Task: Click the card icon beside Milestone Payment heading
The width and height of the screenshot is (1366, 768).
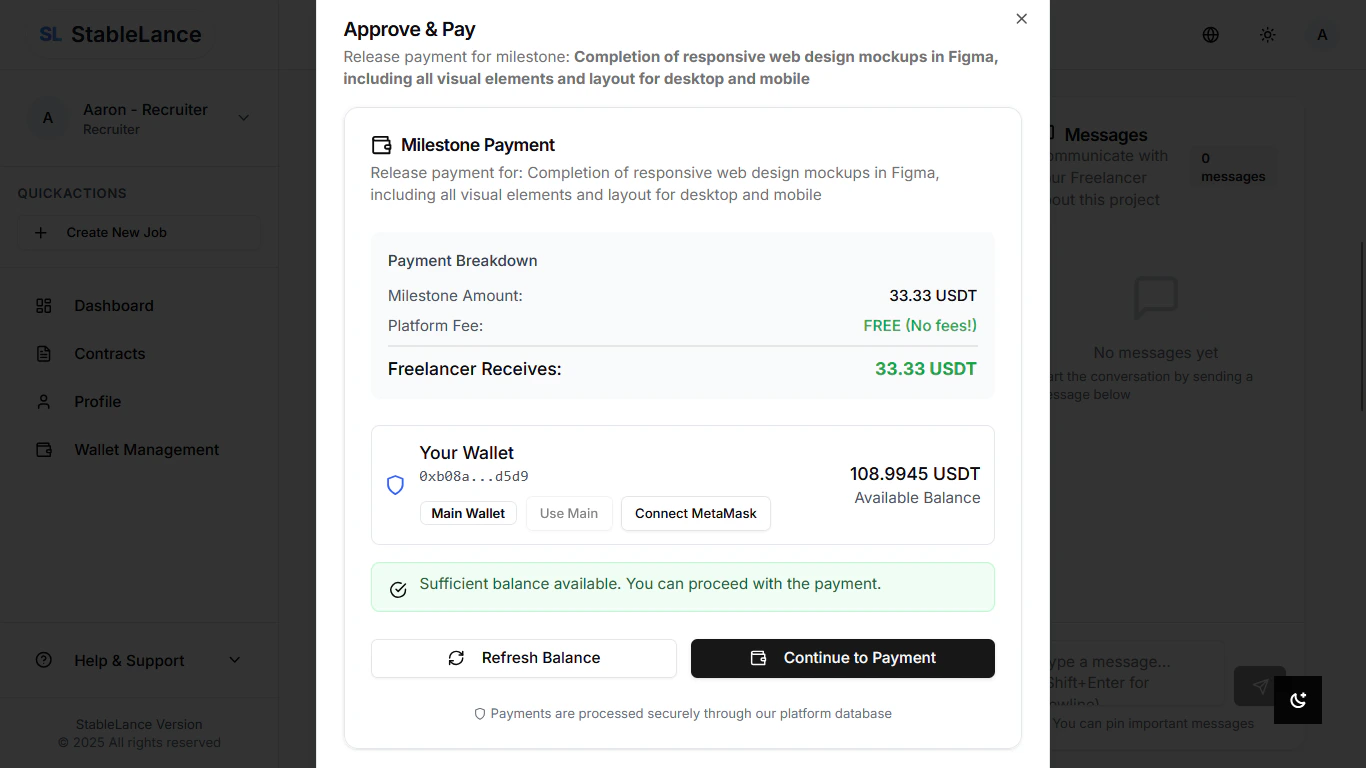Action: [x=381, y=144]
